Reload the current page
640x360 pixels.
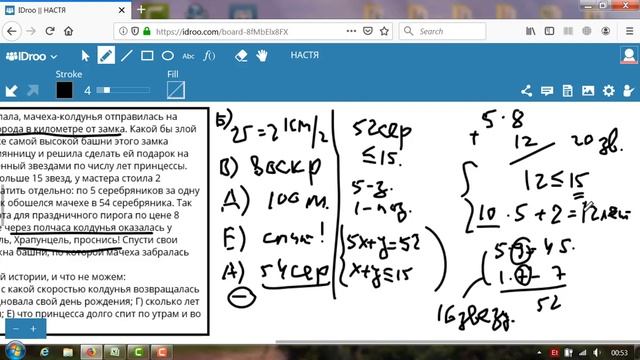coord(50,31)
